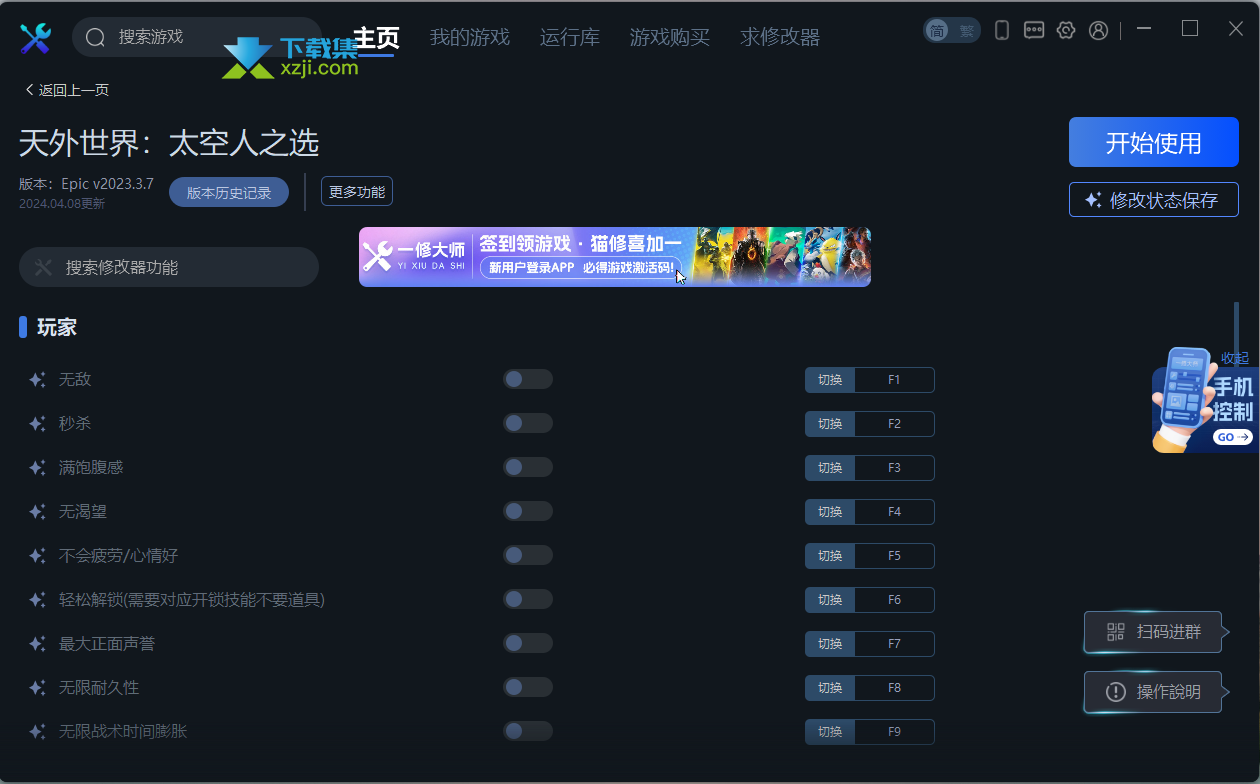This screenshot has height=784, width=1260.
Task: Click the wrench-and-screwdriver app logo
Action: pos(36,39)
